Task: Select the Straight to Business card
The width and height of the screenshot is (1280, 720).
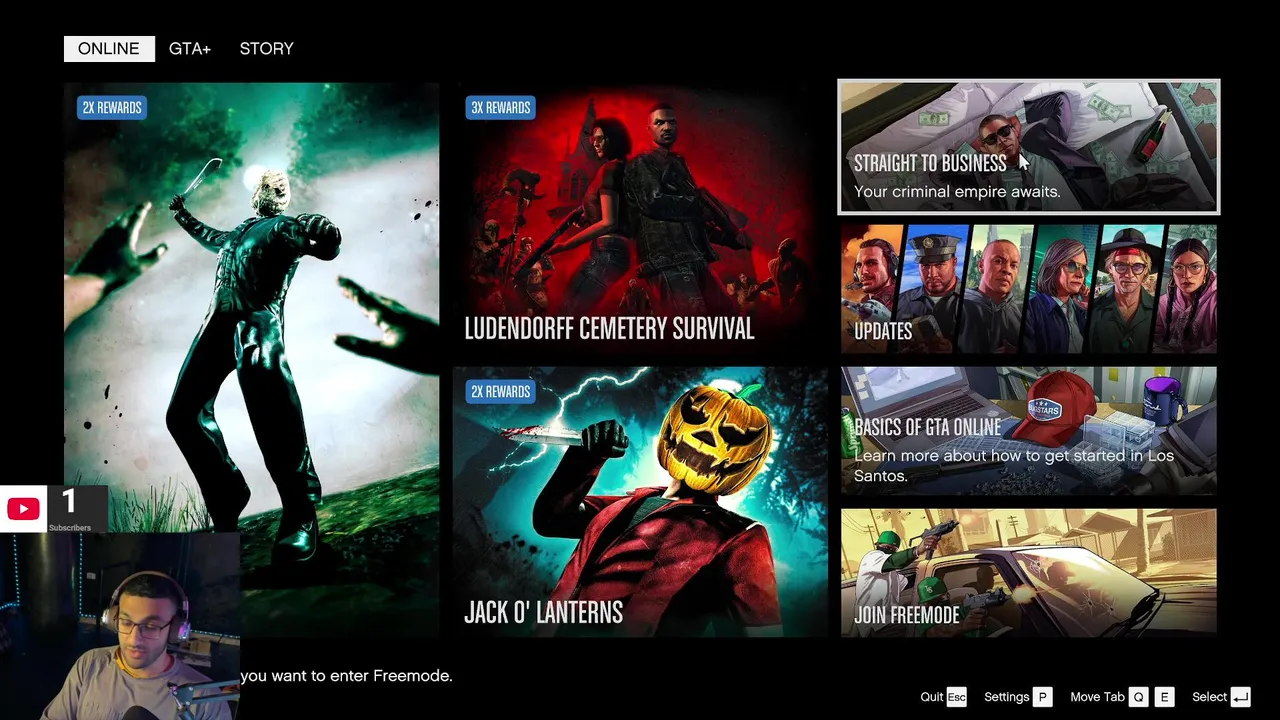Action: pos(1028,147)
